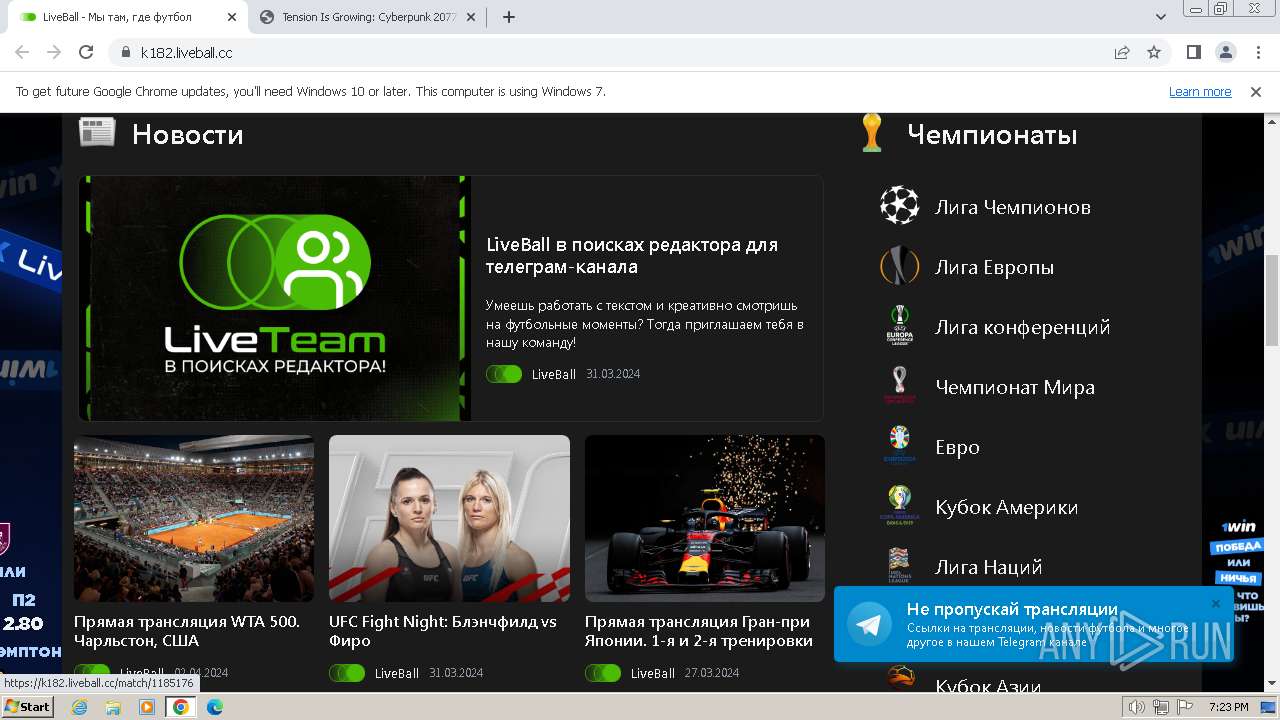The width and height of the screenshot is (1280, 720).
Task: Open the World Cup logo icon
Action: (899, 386)
